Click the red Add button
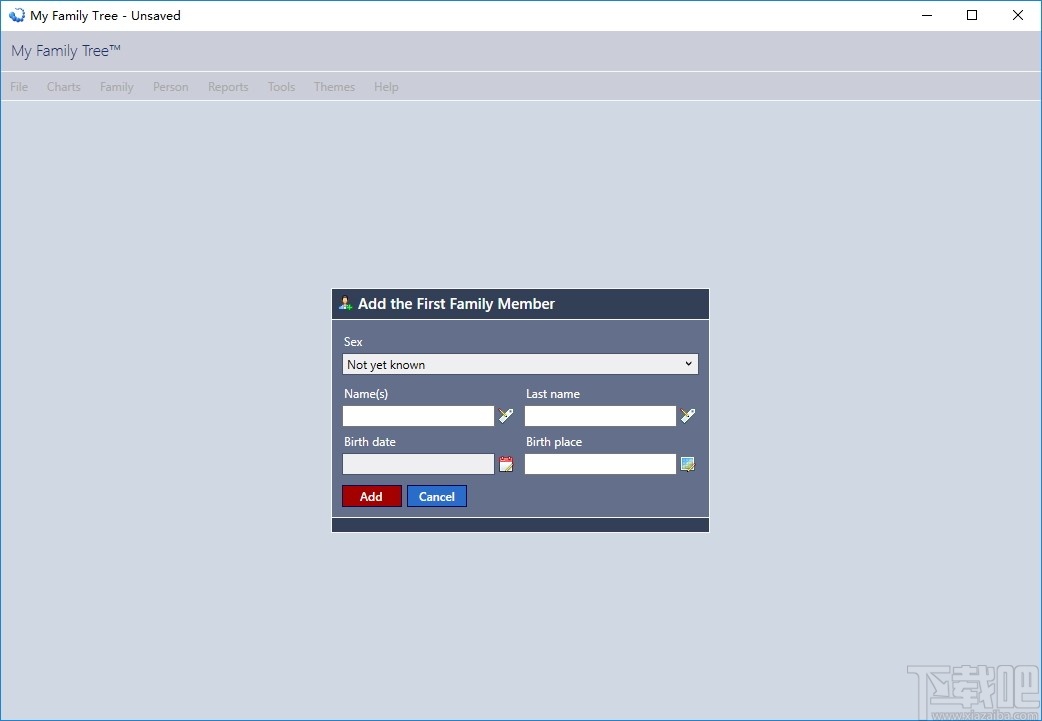The height and width of the screenshot is (721, 1042). (371, 496)
